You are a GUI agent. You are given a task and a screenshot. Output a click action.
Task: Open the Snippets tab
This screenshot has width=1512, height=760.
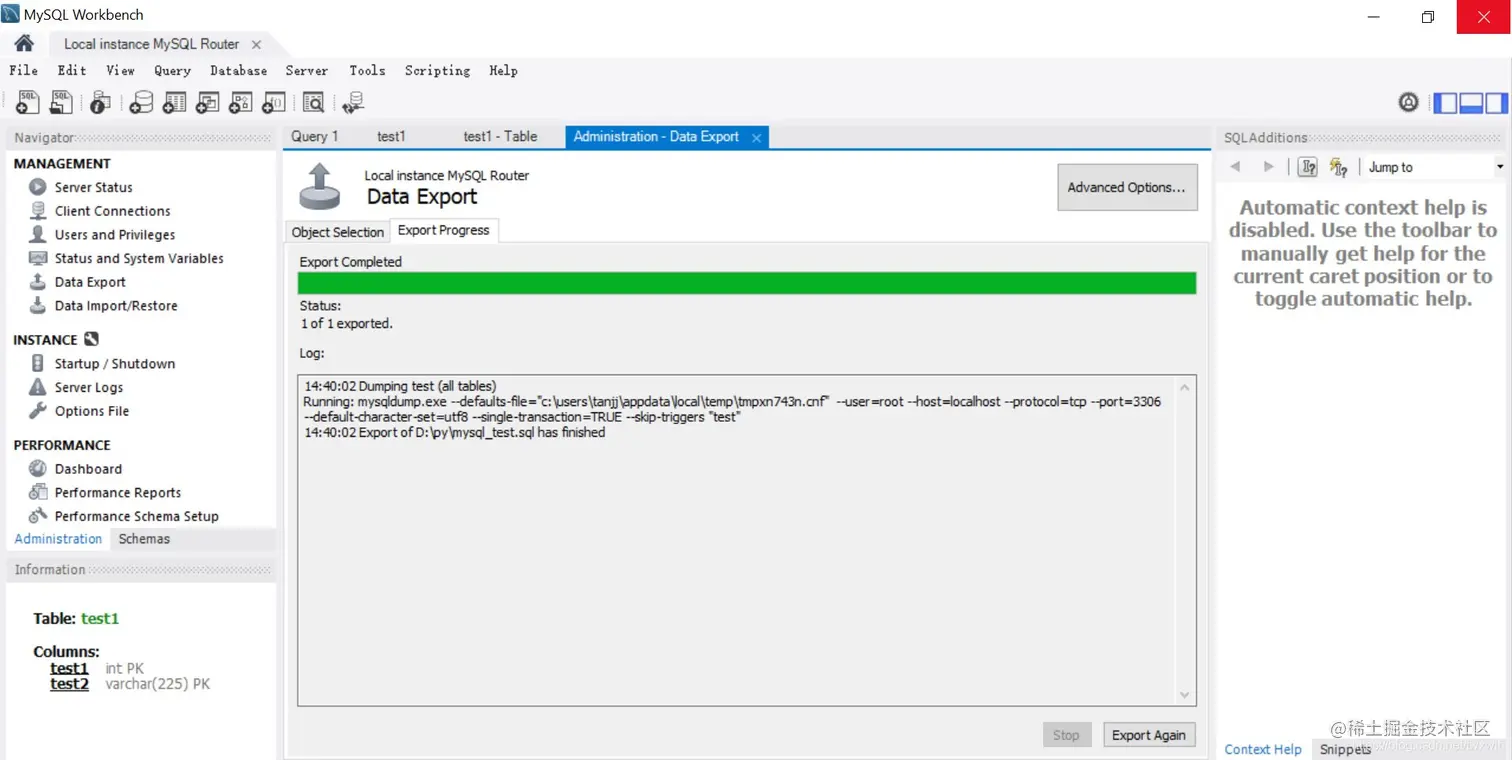(1345, 749)
